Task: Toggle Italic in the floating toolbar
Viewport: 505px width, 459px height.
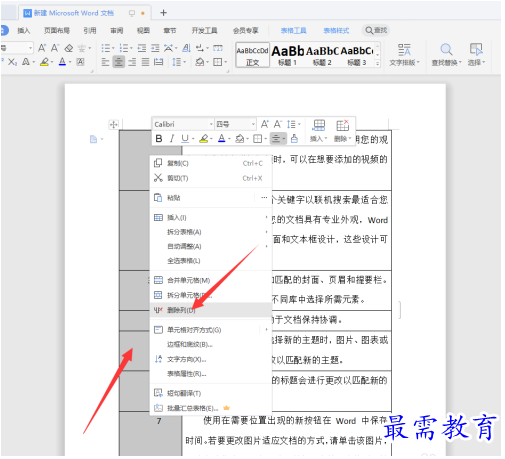Action: click(172, 138)
